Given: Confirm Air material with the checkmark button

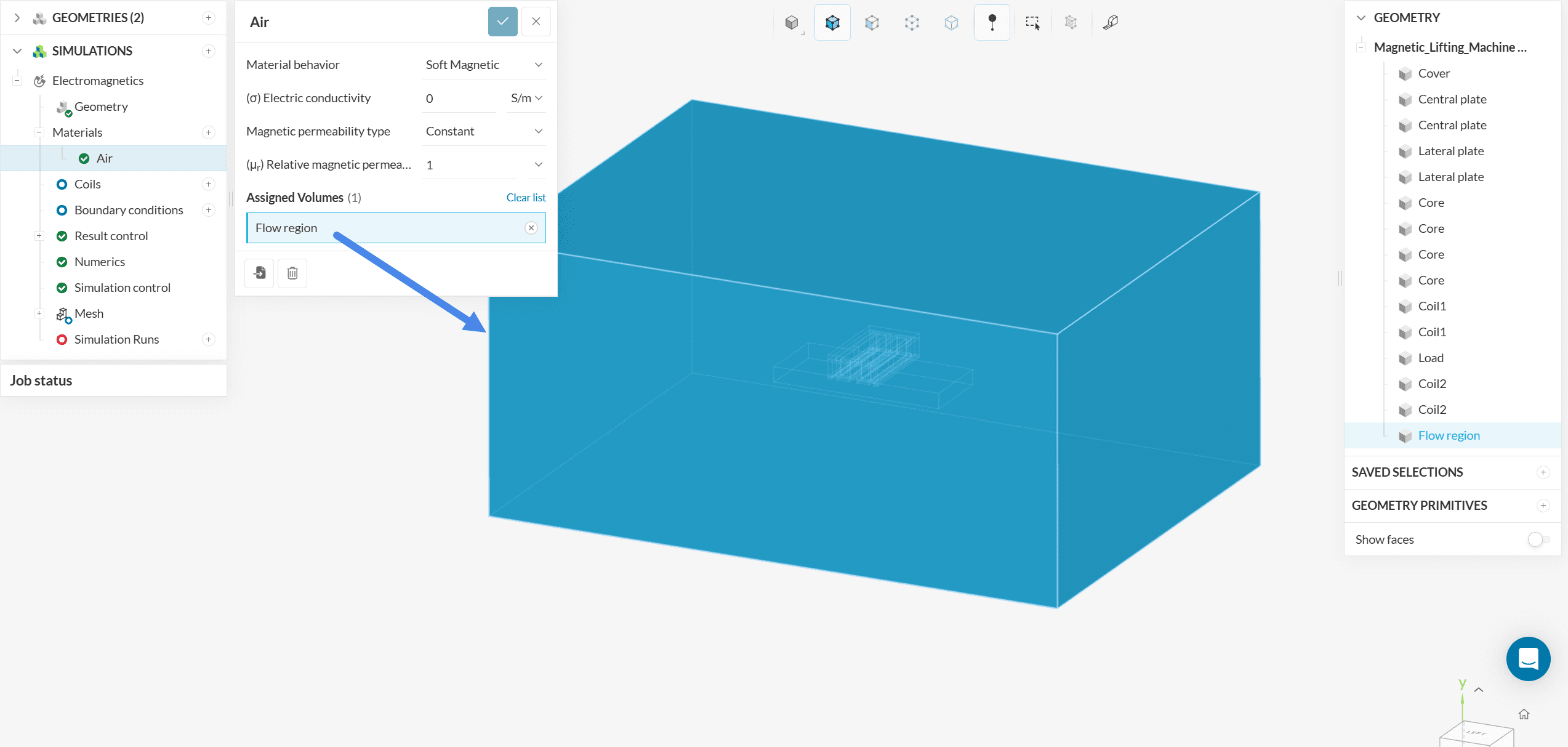Looking at the screenshot, I should [502, 22].
